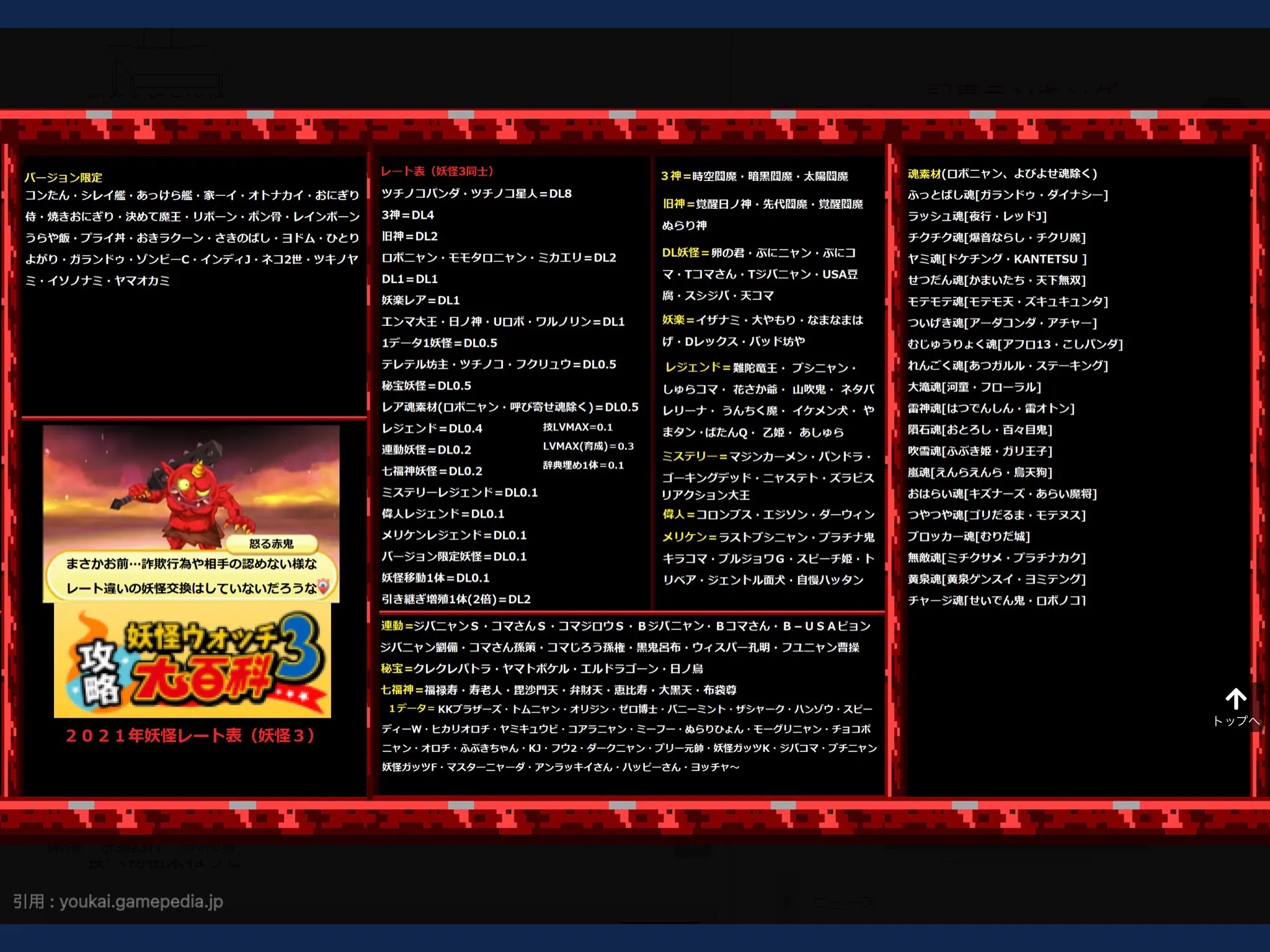Click the ヤミ魂[ドケチング・KANTETSU] line
Viewport: 1270px width, 952px height.
pyautogui.click(x=997, y=259)
